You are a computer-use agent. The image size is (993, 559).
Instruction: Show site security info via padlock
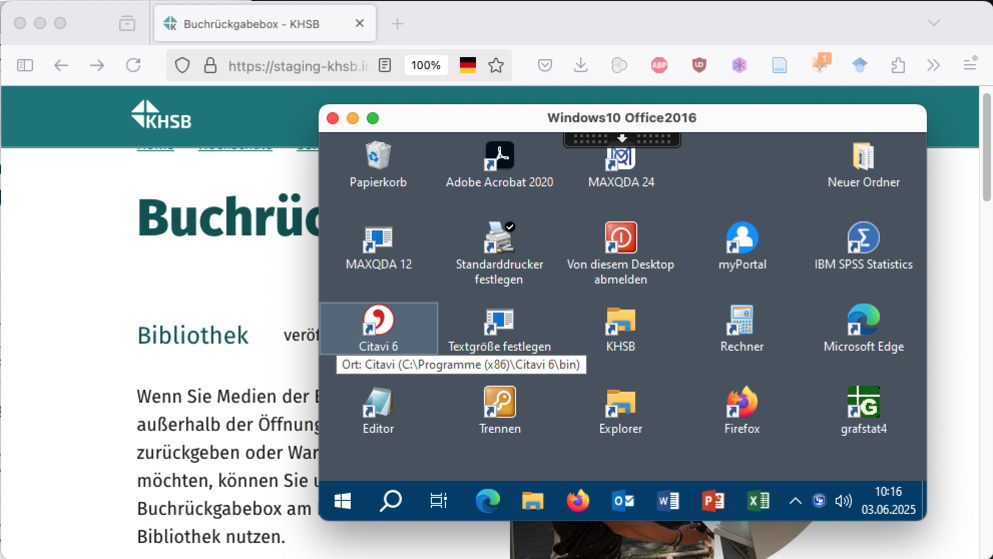pos(210,65)
